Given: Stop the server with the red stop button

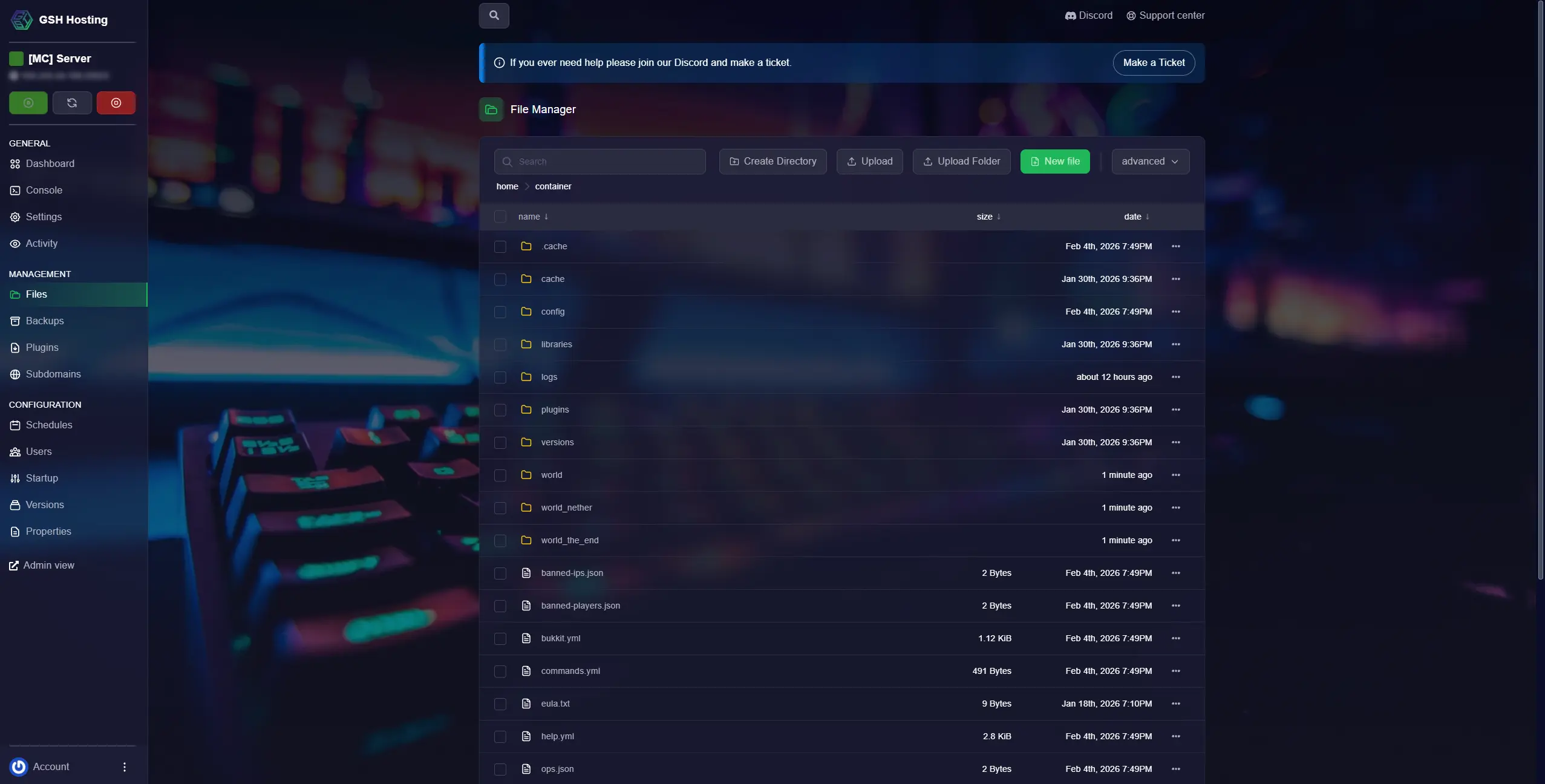Looking at the screenshot, I should coord(116,103).
